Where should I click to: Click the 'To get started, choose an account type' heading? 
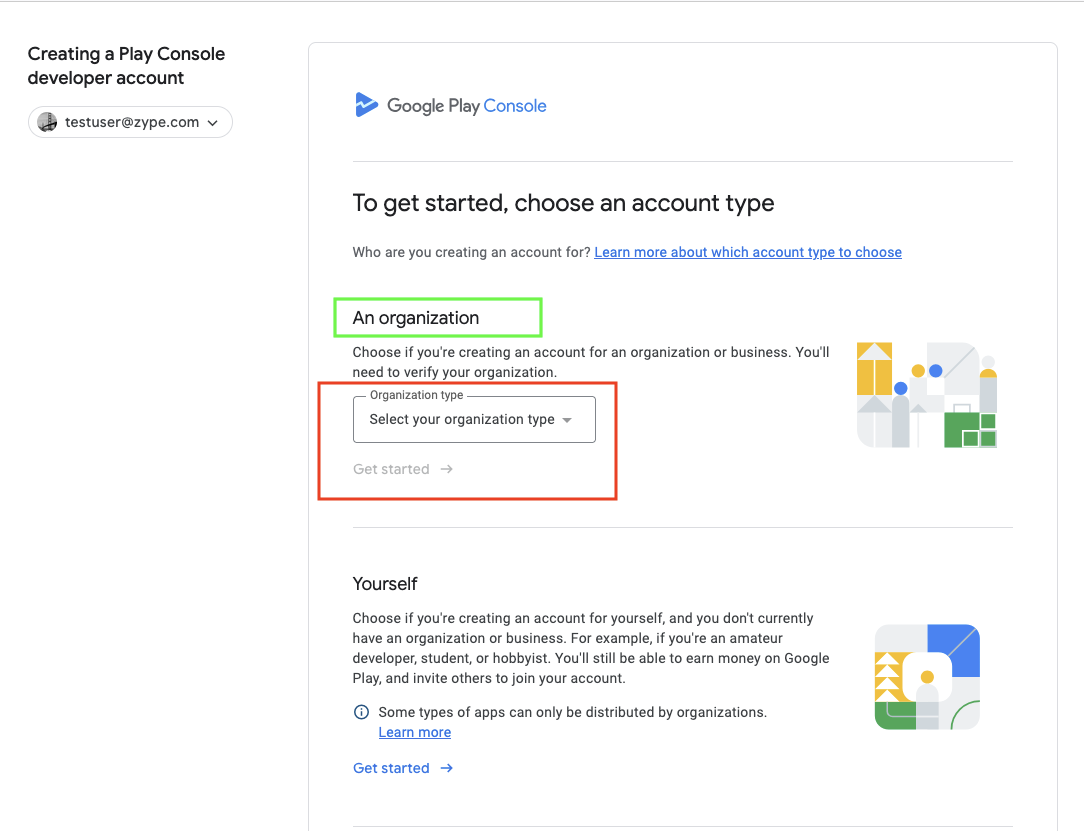tap(563, 203)
